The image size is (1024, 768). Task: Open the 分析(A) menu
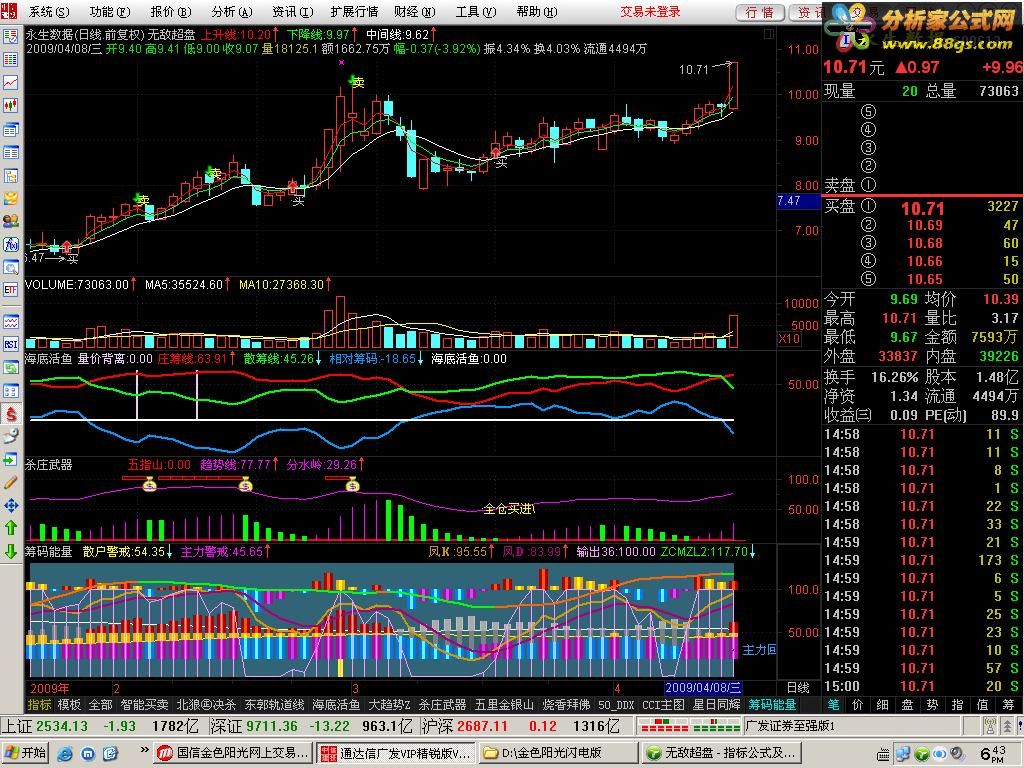231,12
